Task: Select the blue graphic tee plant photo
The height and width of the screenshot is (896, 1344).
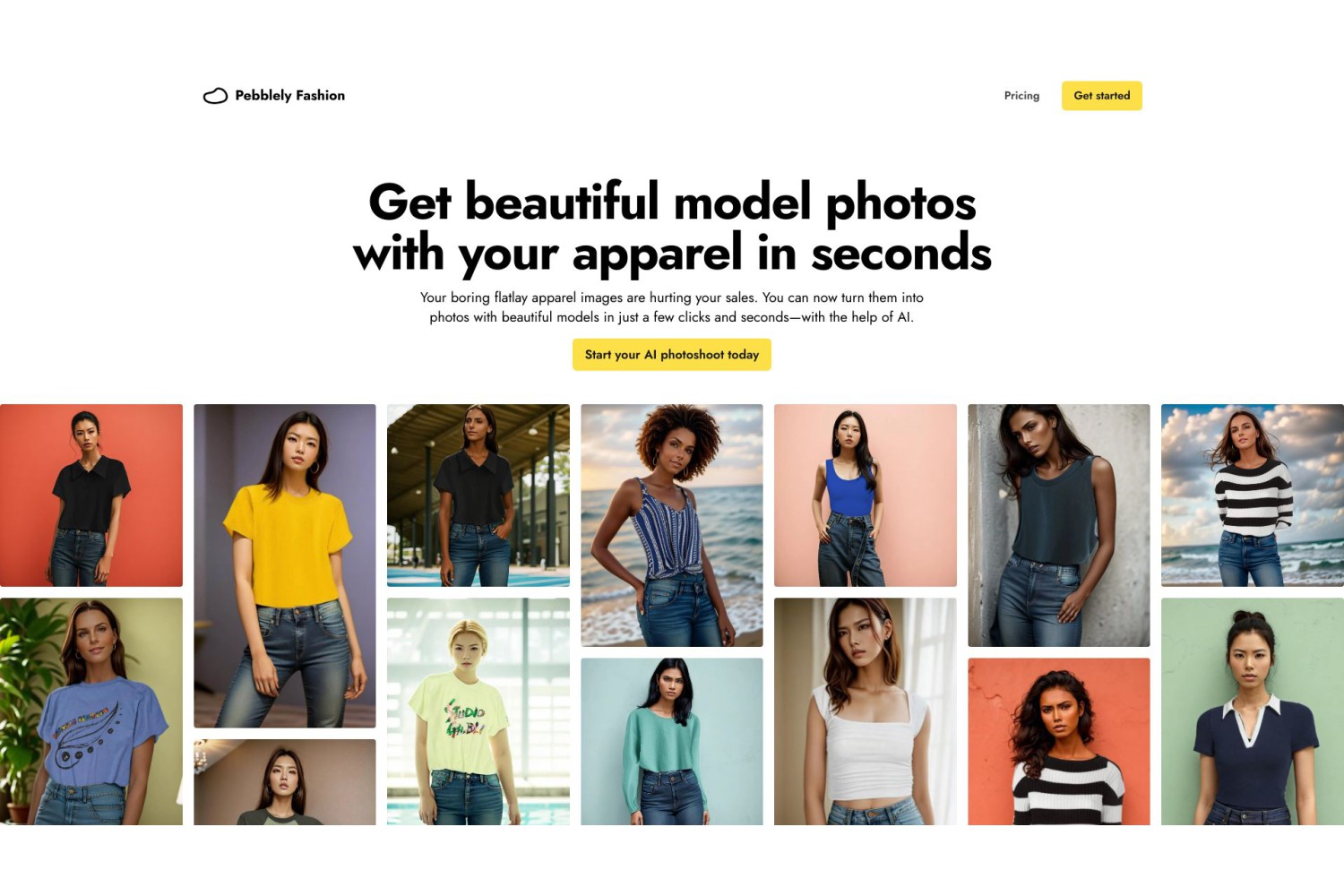Action: coord(91,711)
